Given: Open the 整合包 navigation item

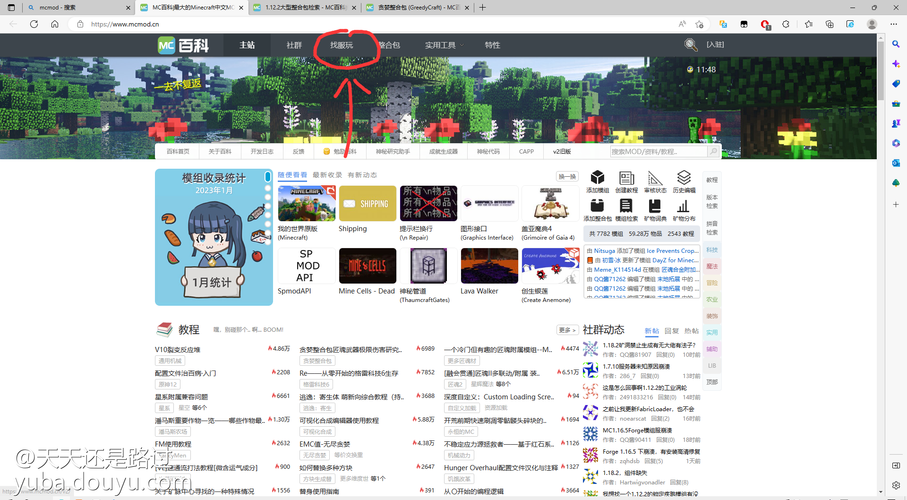Looking at the screenshot, I should point(389,45).
